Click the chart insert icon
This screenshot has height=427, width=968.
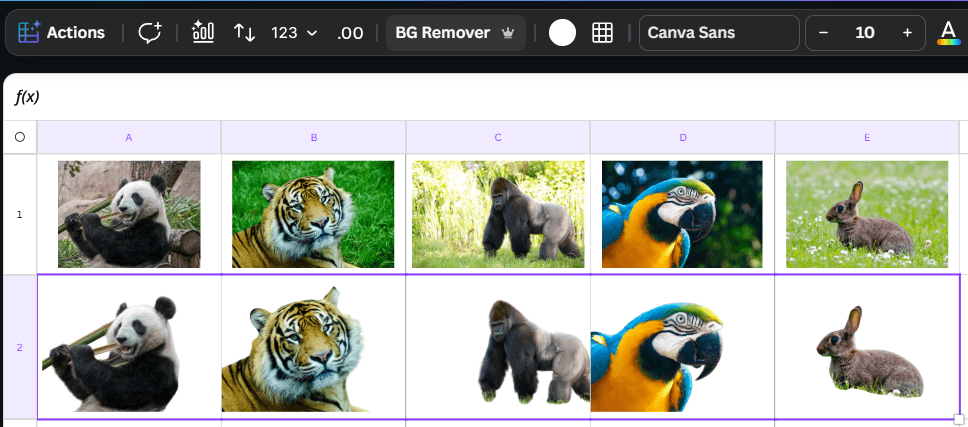click(203, 33)
